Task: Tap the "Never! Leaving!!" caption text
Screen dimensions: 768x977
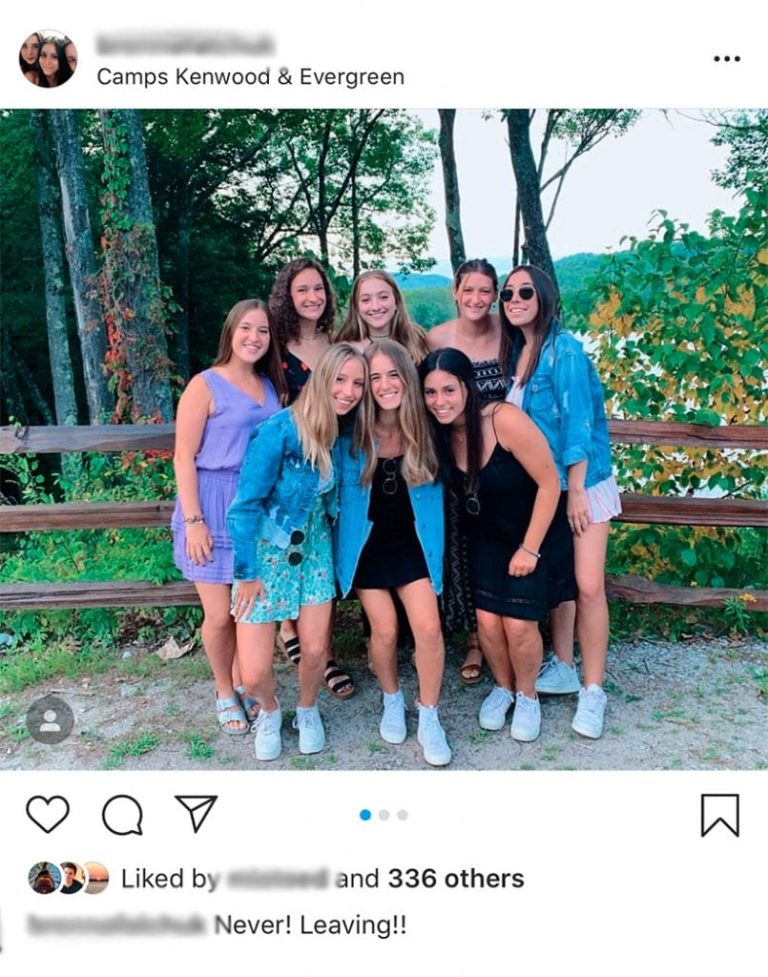Action: tap(310, 925)
